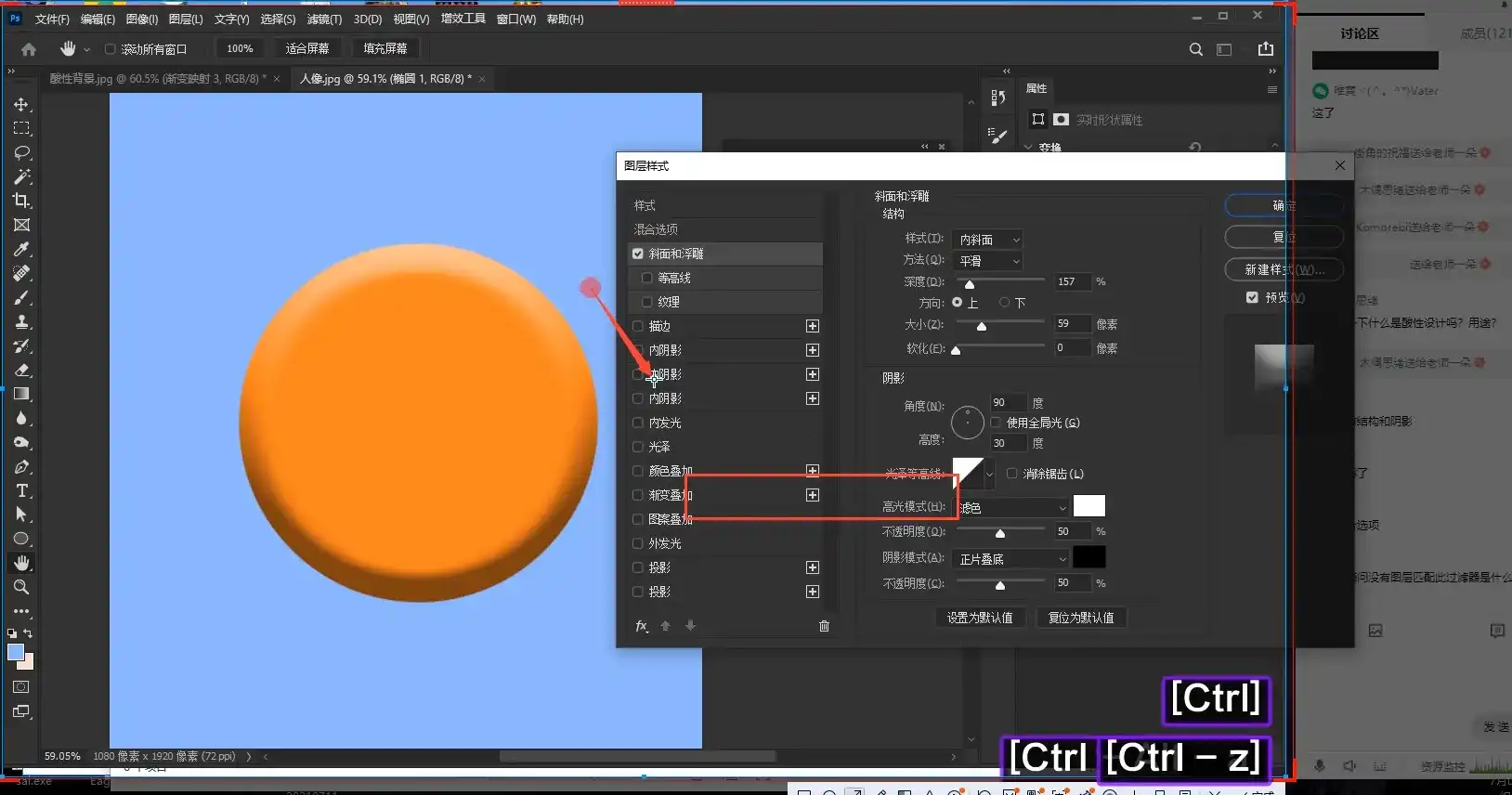This screenshot has width=1512, height=795.
Task: Open the 方法 平滑 dropdown
Action: 988,262
